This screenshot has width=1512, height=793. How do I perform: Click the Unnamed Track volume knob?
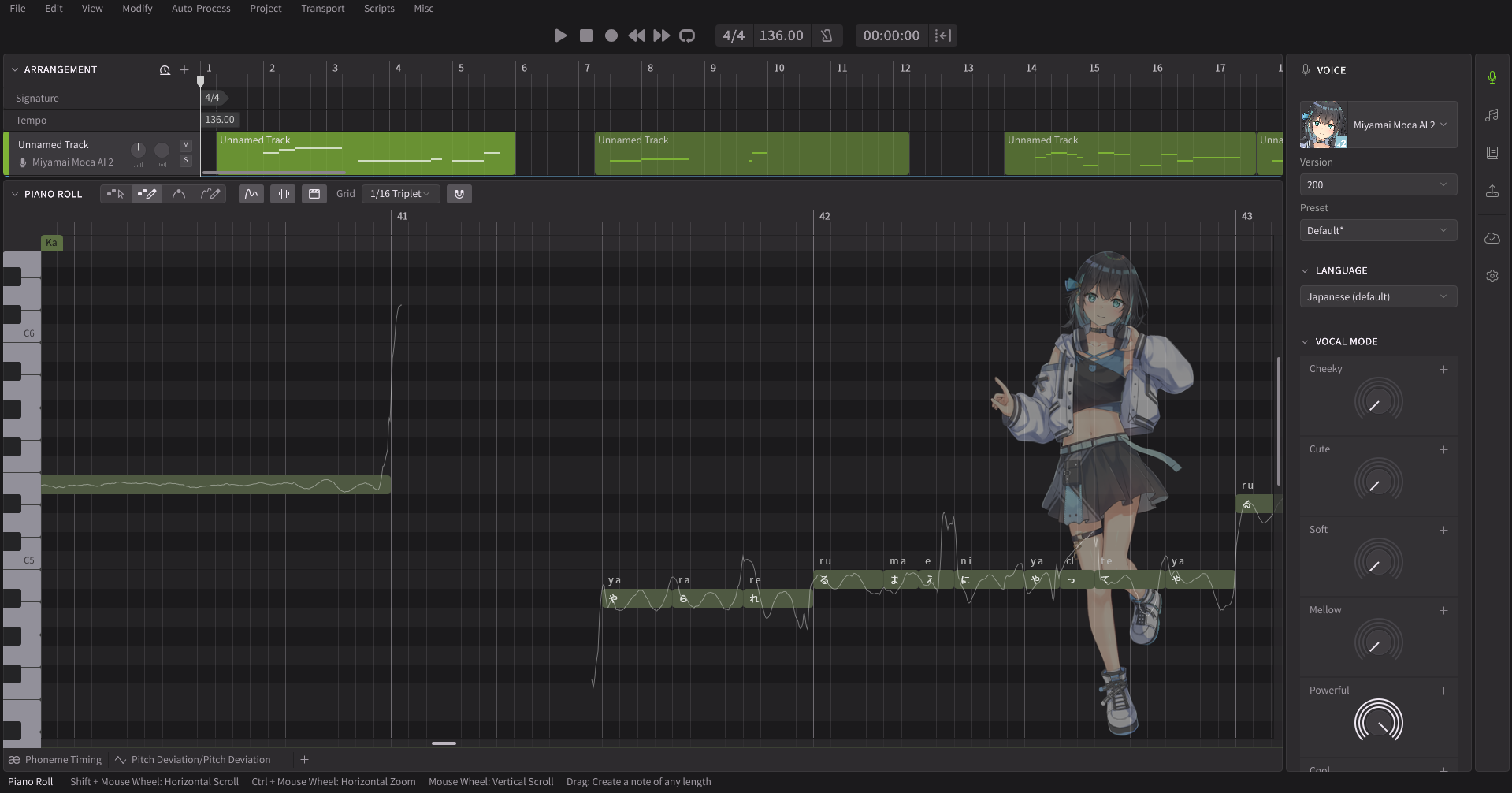[138, 148]
